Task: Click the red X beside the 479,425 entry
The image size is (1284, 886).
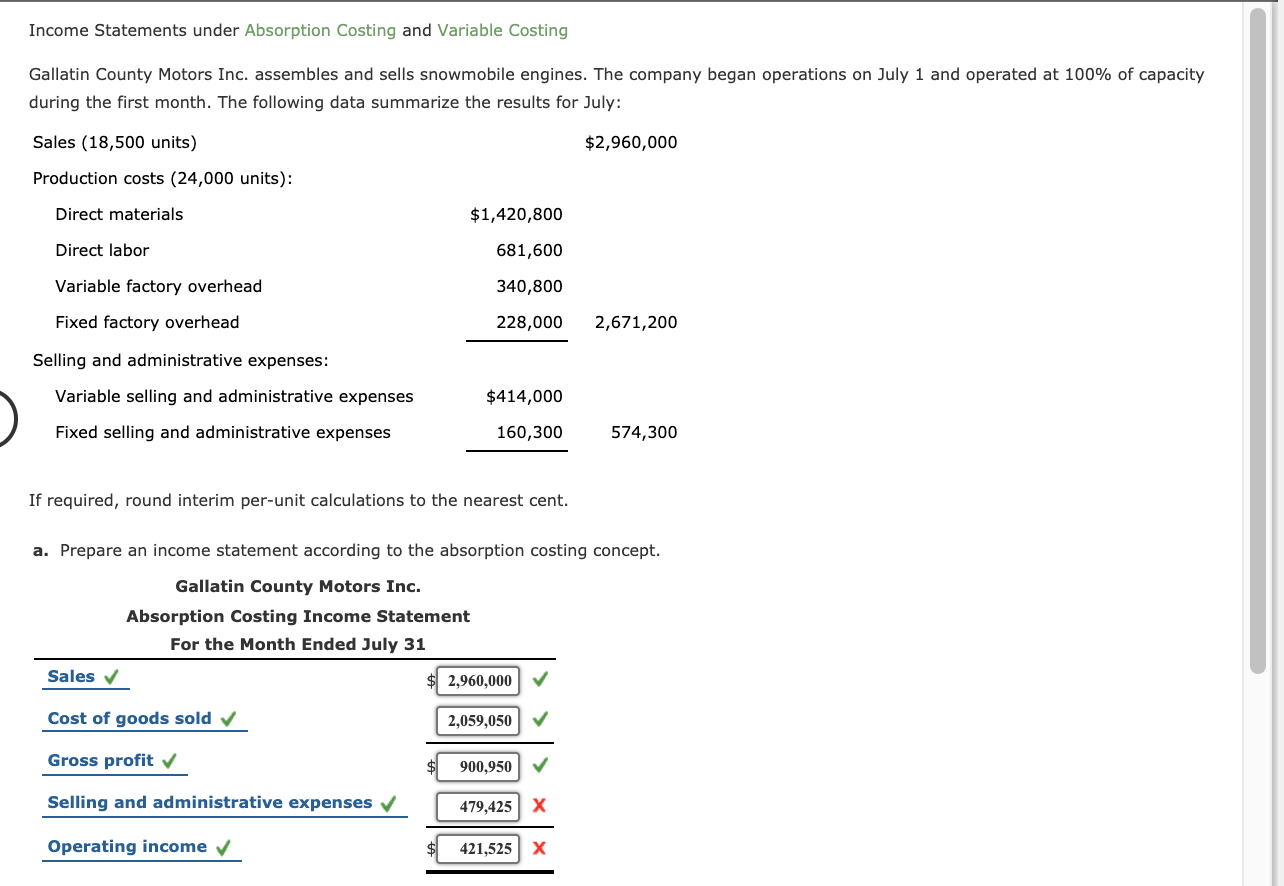Action: [x=537, y=806]
